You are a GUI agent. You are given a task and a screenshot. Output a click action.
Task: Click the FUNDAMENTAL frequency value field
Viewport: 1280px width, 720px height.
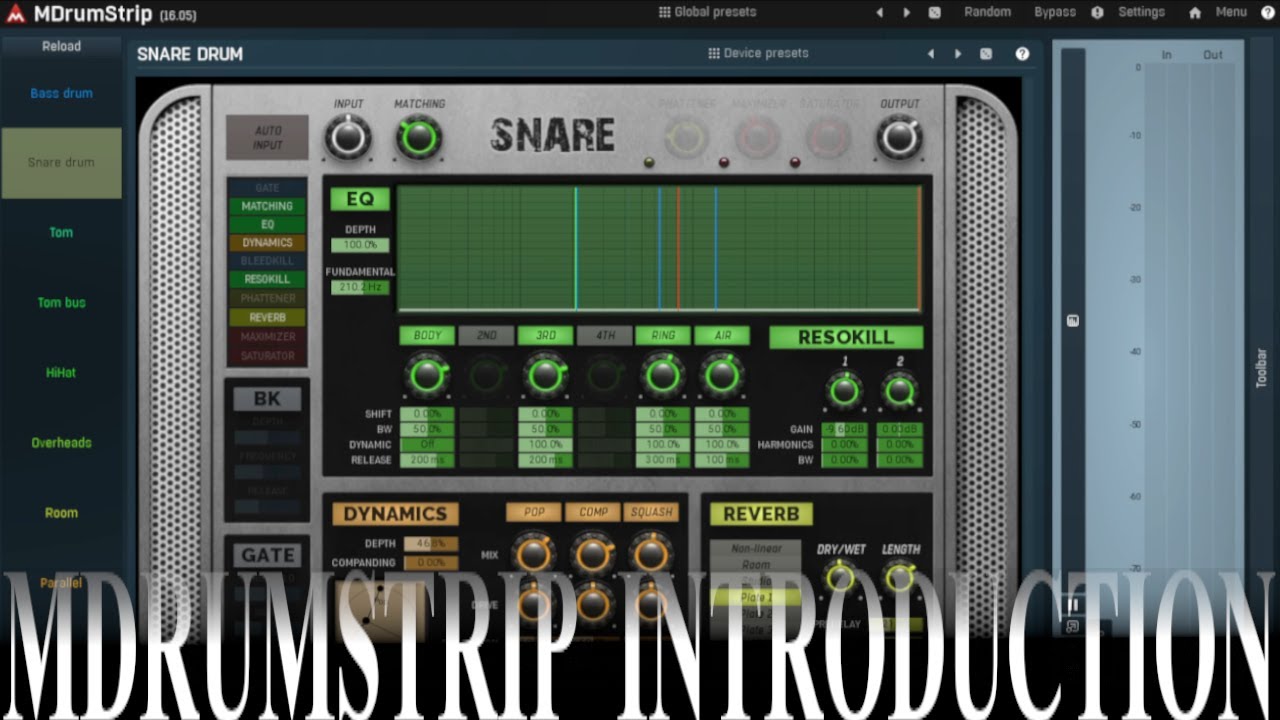coord(360,287)
